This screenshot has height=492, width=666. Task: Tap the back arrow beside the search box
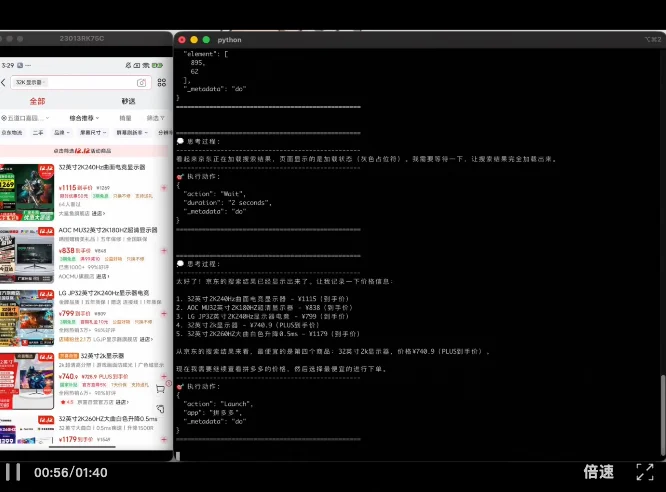coord(3,82)
